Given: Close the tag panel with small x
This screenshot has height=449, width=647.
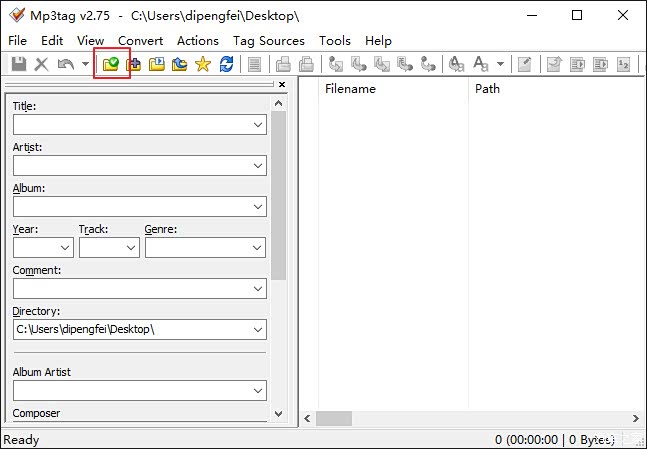Looking at the screenshot, I should pyautogui.click(x=282, y=85).
